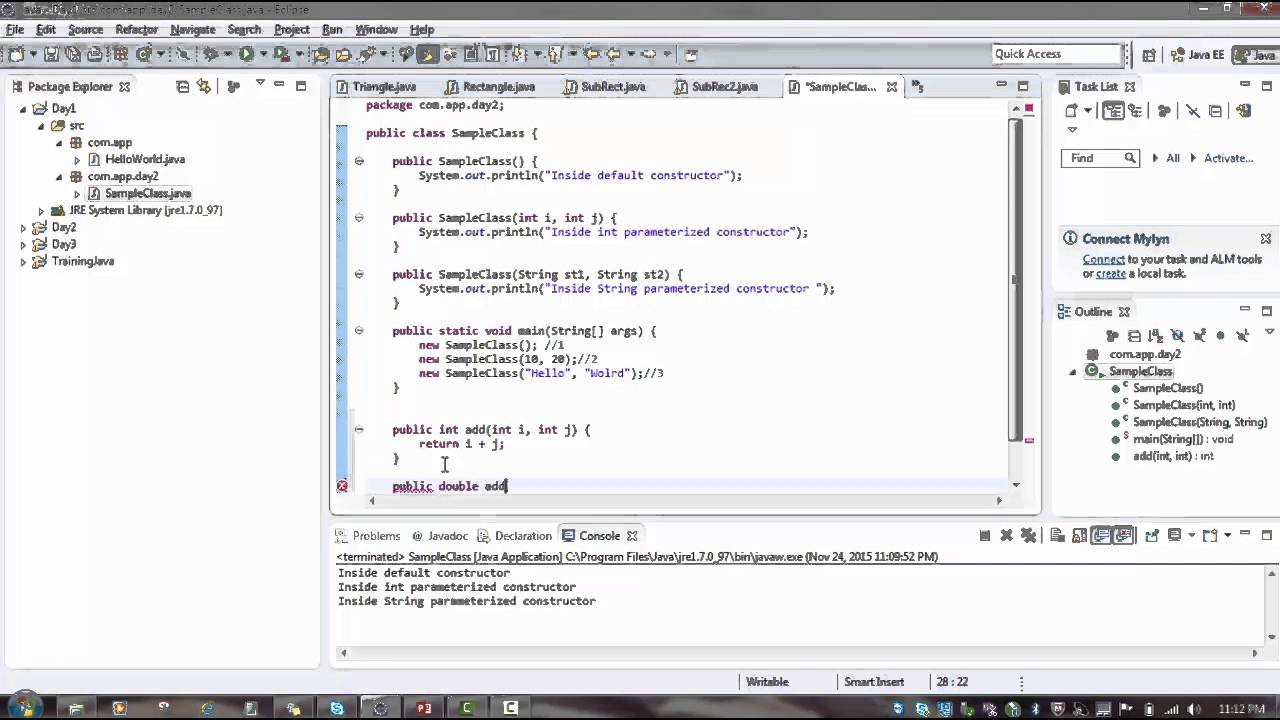1280x720 pixels.
Task: Expand the Day3 project
Action: (24, 245)
